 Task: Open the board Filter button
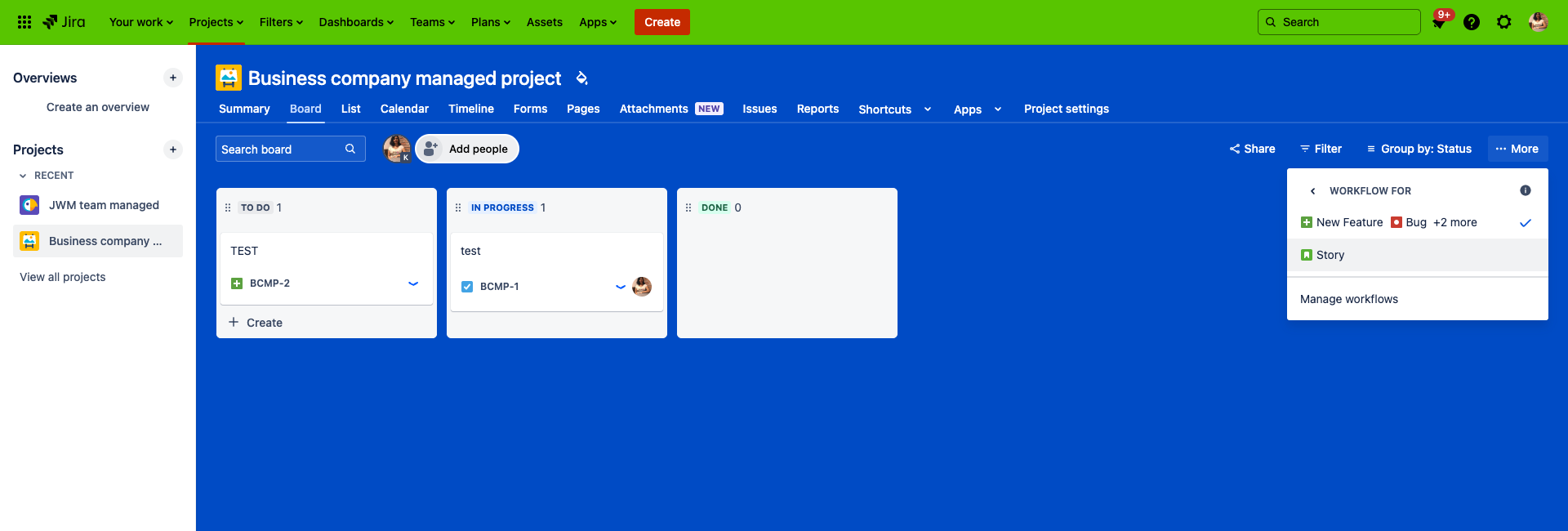[x=1321, y=149]
